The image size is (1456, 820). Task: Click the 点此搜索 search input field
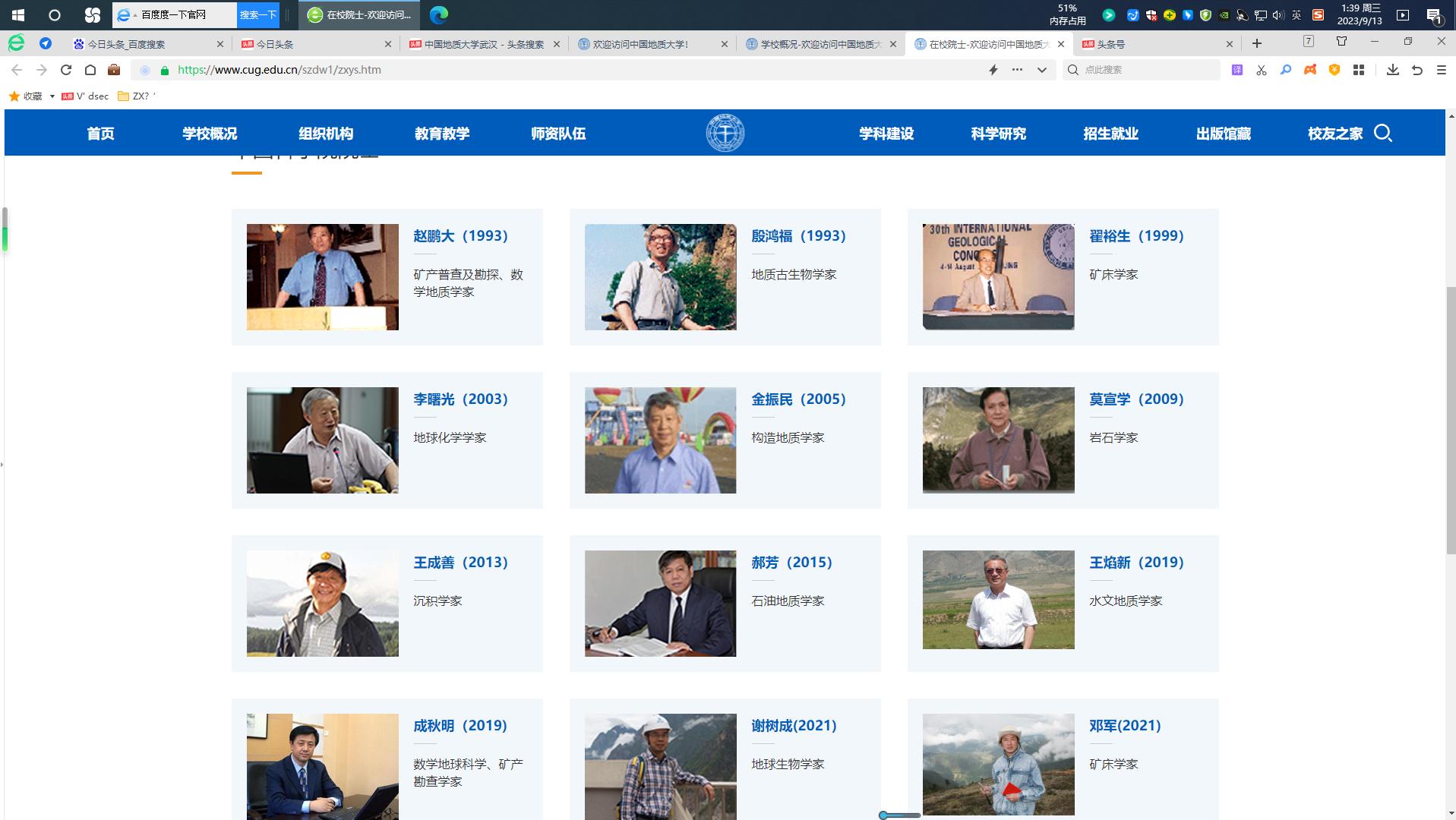pyautogui.click(x=1139, y=69)
